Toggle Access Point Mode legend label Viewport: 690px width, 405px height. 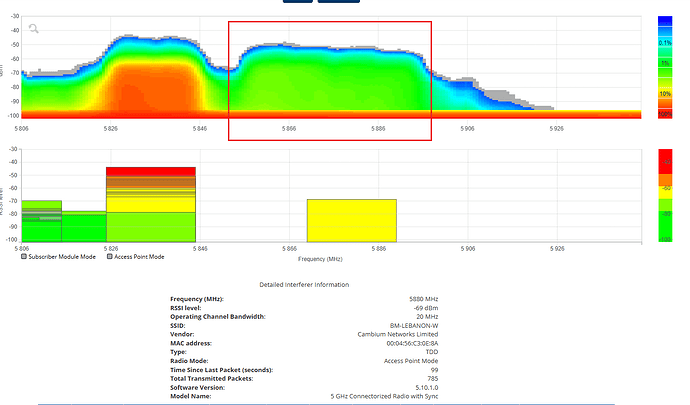tap(142, 256)
